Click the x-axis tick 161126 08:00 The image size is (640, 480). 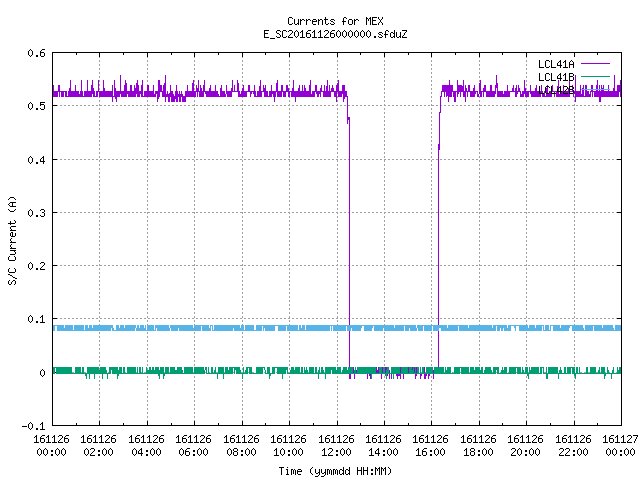pyautogui.click(x=241, y=446)
